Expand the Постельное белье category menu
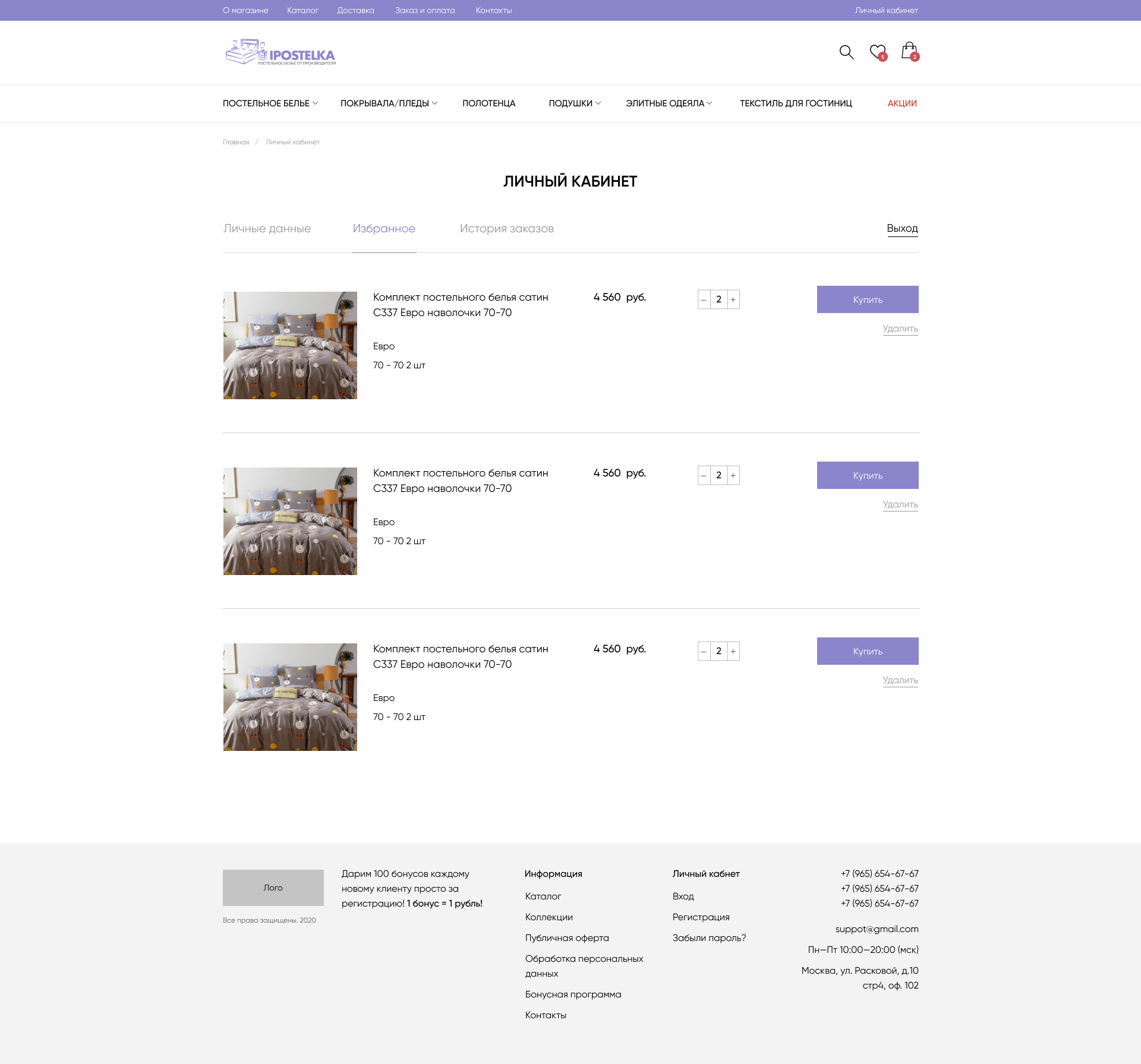Screen dimensions: 1141x1064 click(x=270, y=103)
